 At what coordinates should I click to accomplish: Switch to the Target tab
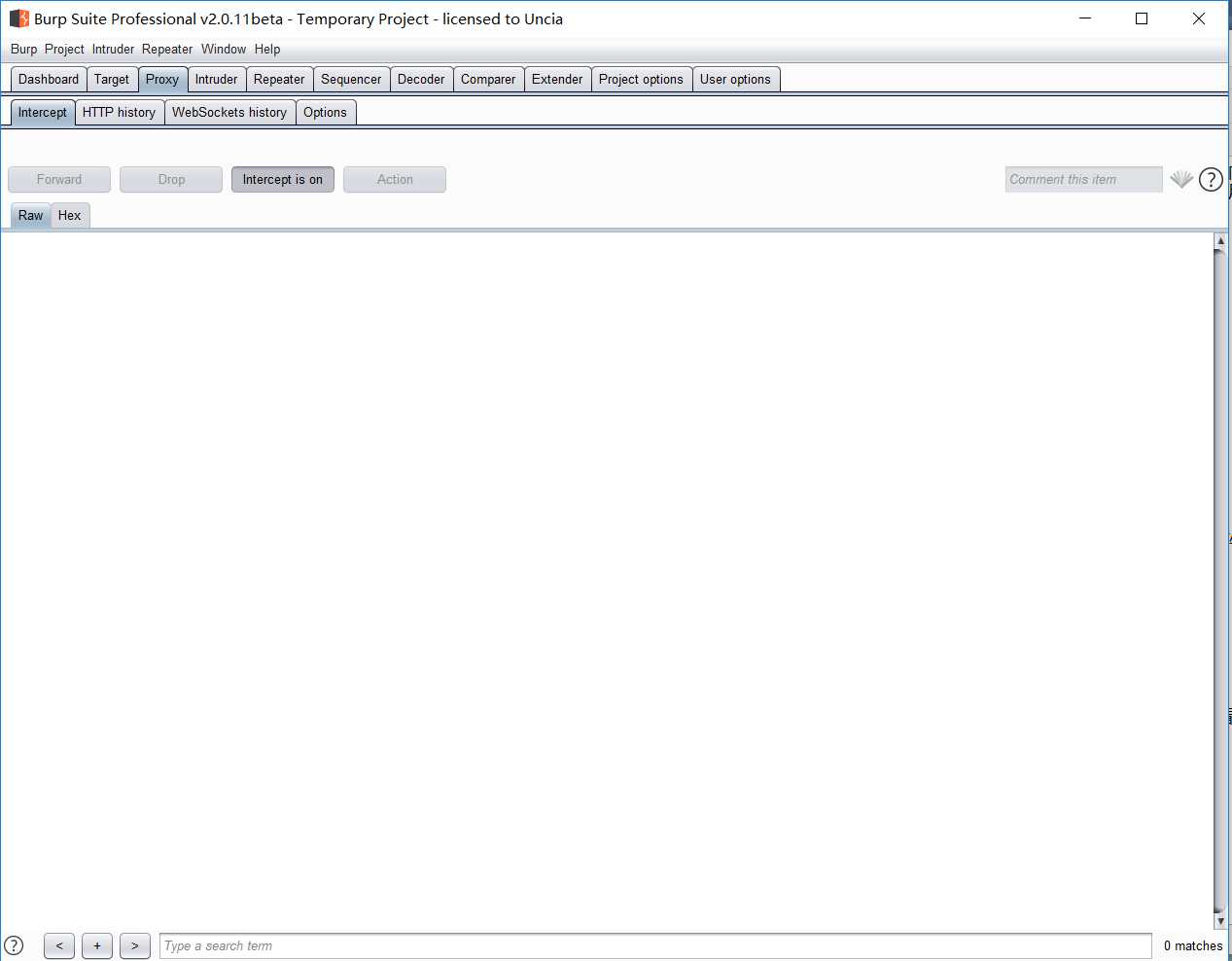coord(112,79)
